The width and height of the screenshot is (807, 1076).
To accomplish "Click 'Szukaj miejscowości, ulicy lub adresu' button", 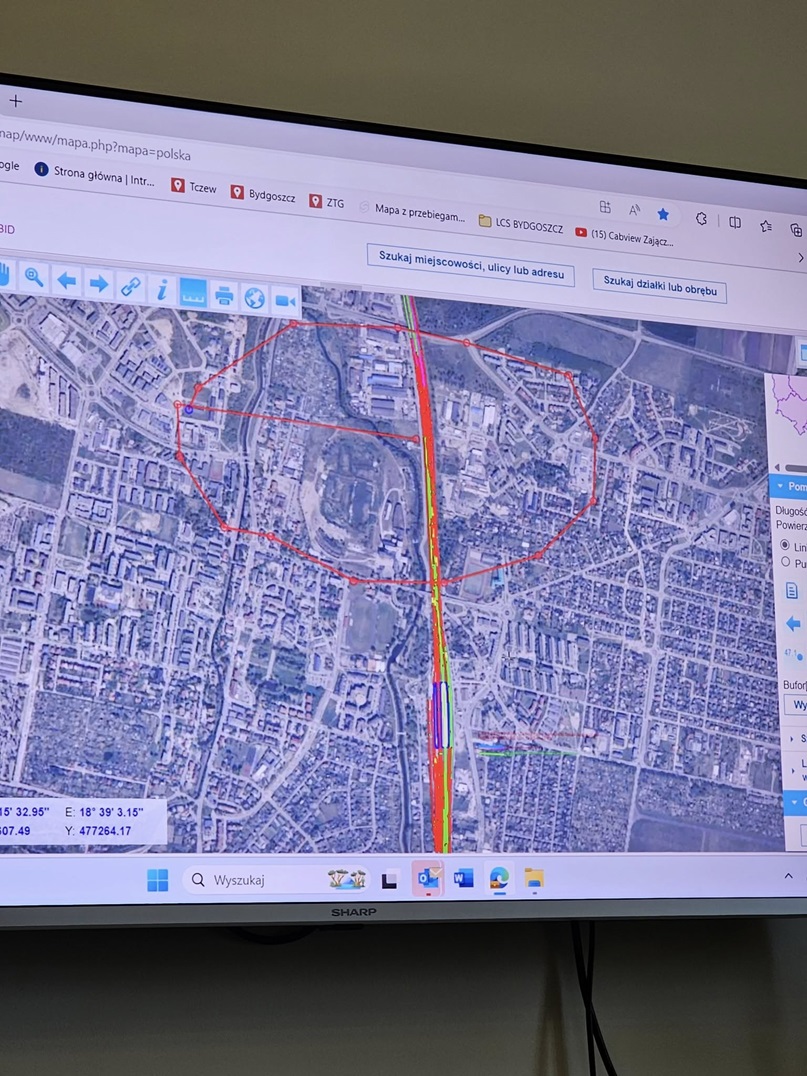I will (471, 265).
